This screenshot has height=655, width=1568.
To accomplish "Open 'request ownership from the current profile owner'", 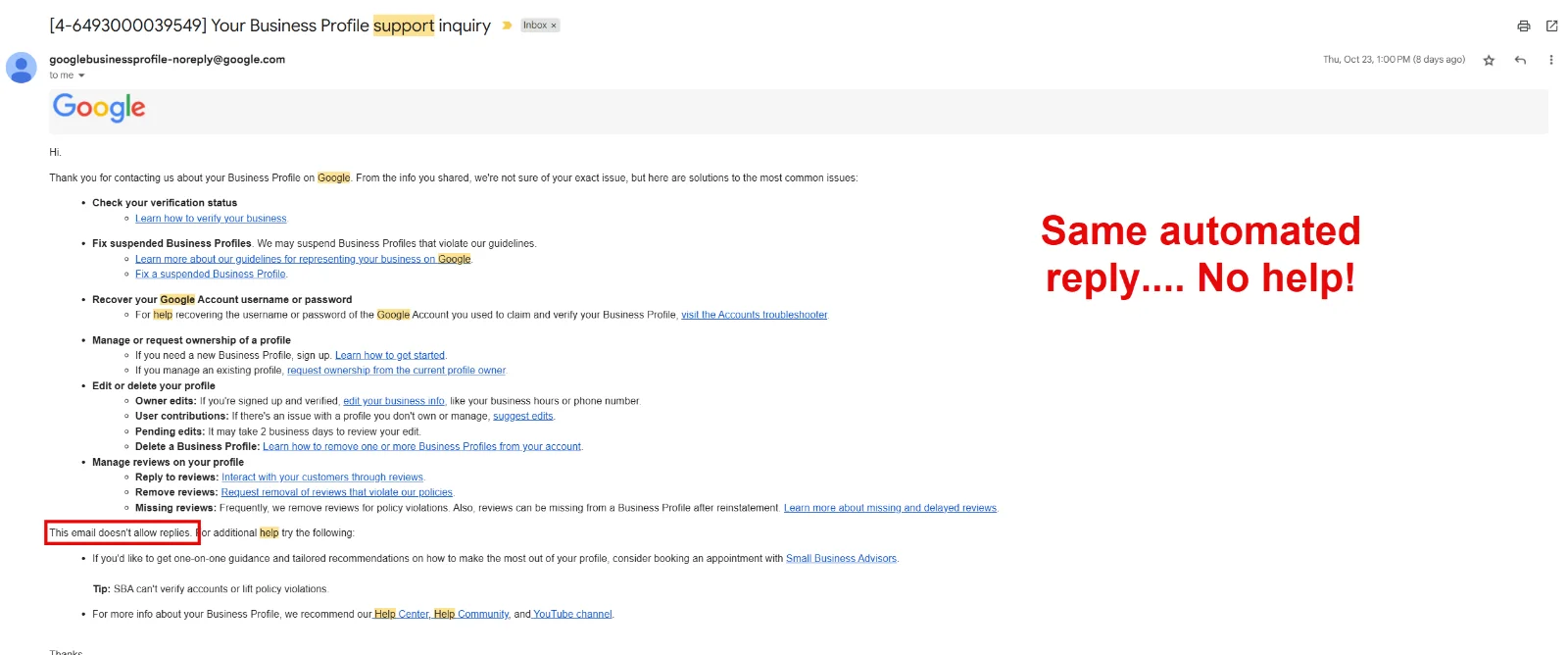I will (396, 371).
